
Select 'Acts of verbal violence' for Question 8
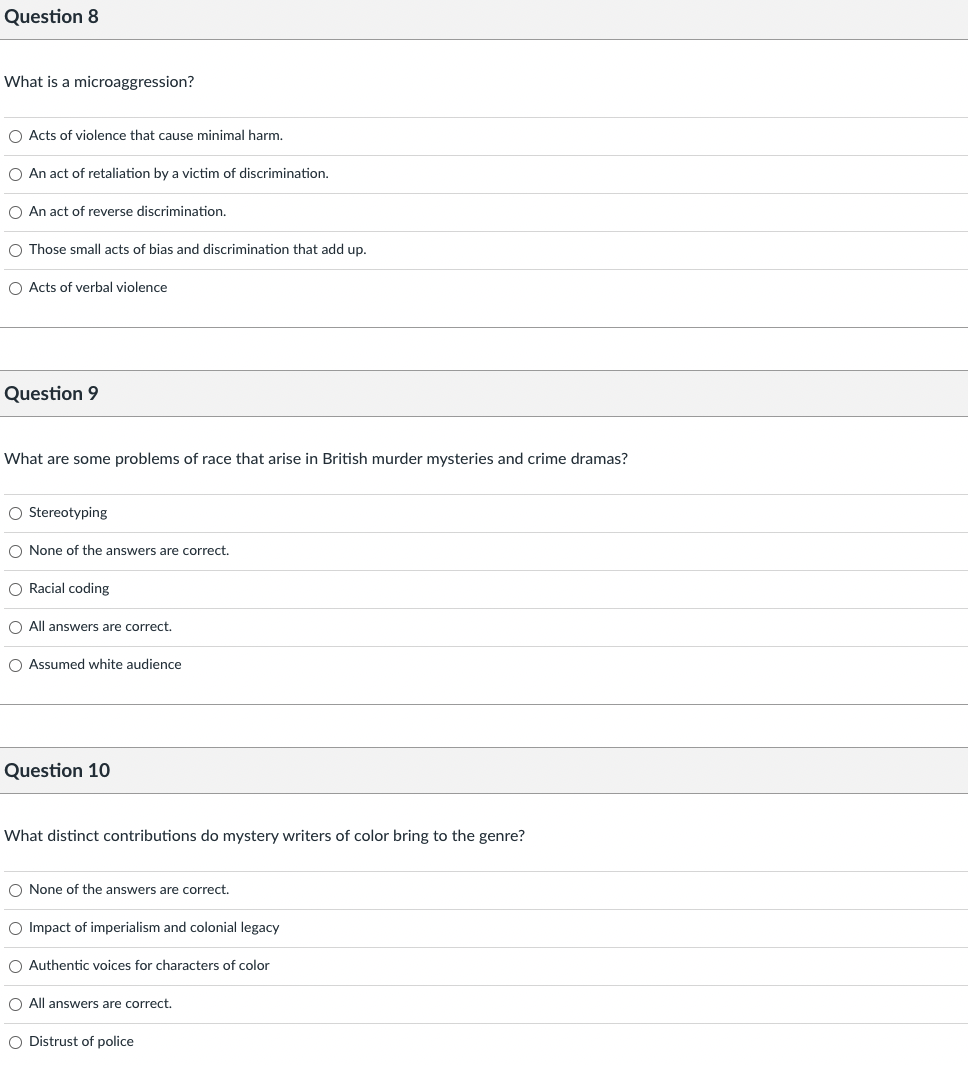15,288
